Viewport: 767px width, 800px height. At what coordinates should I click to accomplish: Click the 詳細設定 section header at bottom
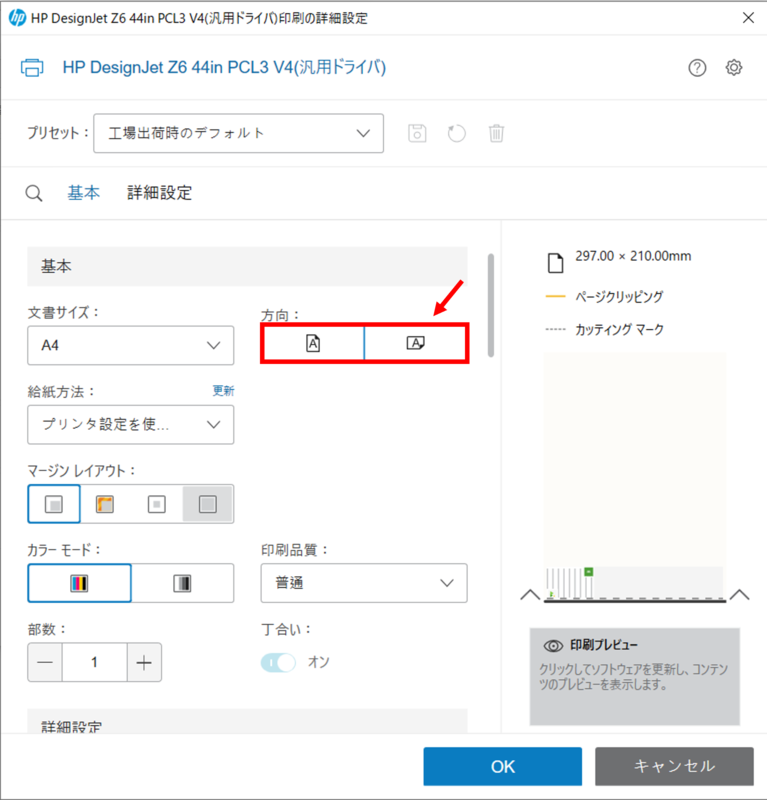click(248, 722)
